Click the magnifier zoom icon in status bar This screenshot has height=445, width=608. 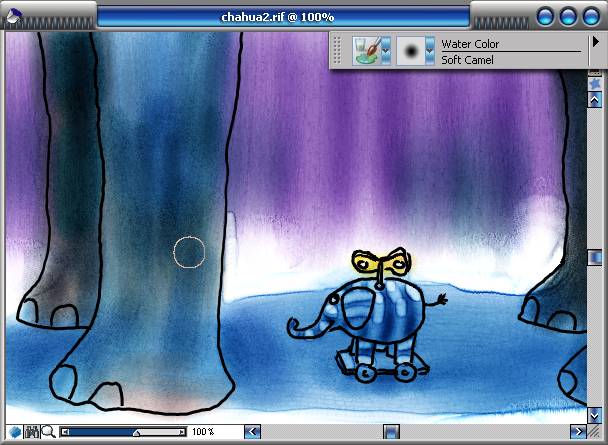point(48,431)
